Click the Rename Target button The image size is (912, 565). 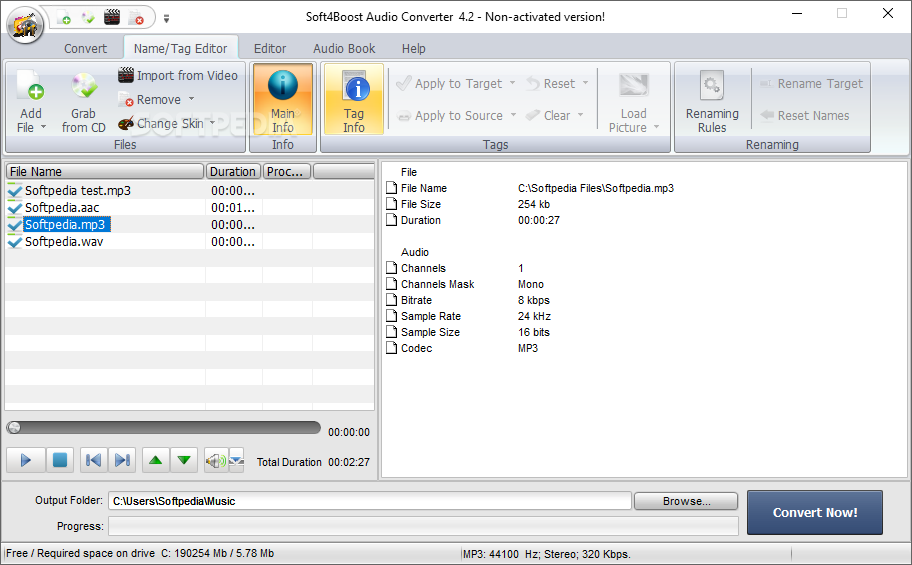click(811, 84)
